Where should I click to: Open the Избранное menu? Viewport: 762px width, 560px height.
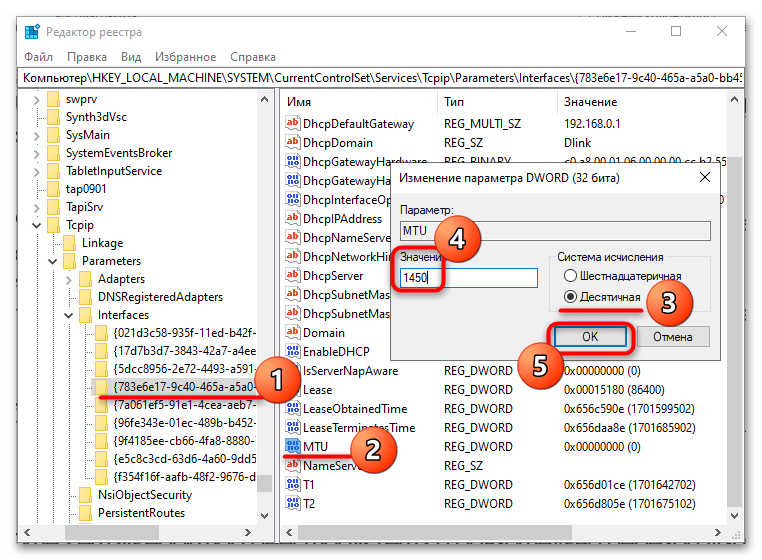tap(186, 57)
